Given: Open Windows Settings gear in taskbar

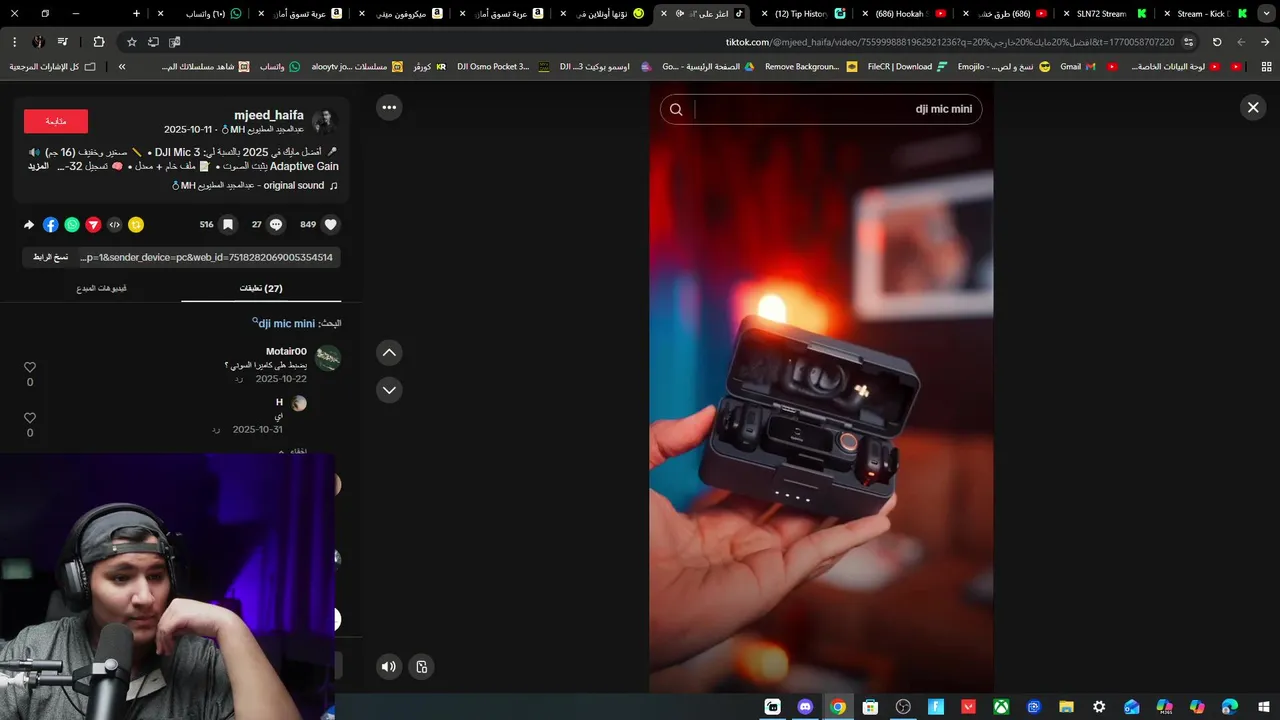Looking at the screenshot, I should pos(1099,707).
